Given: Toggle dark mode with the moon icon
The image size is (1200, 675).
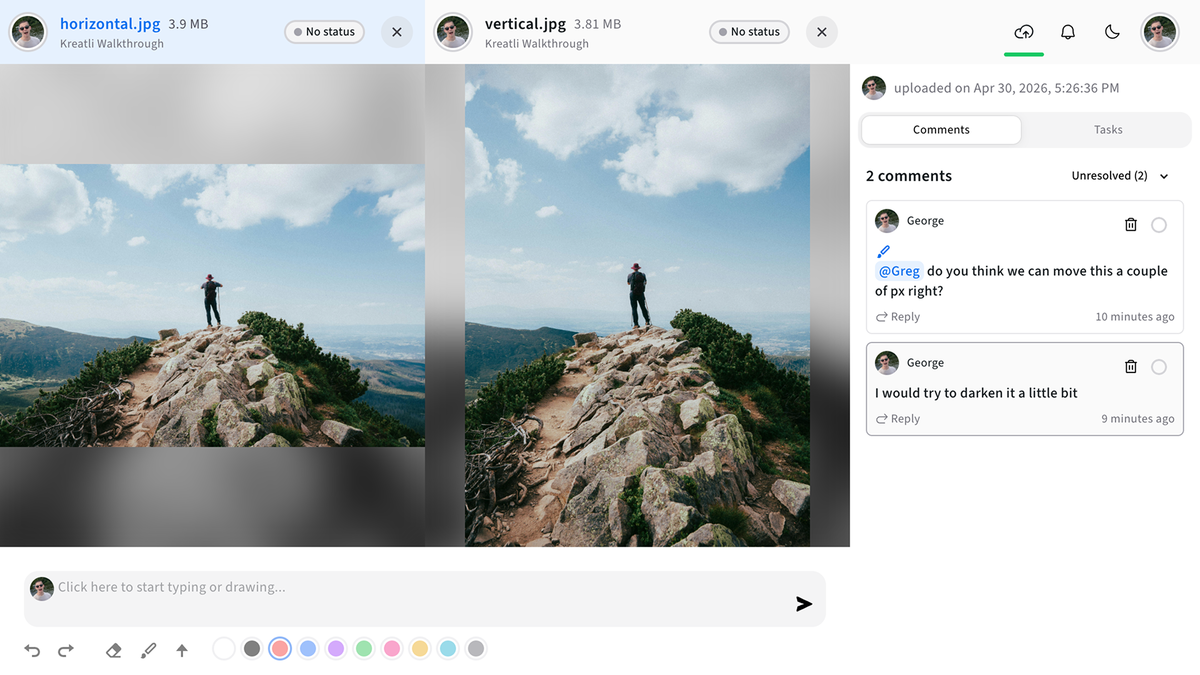Looking at the screenshot, I should tap(1112, 32).
